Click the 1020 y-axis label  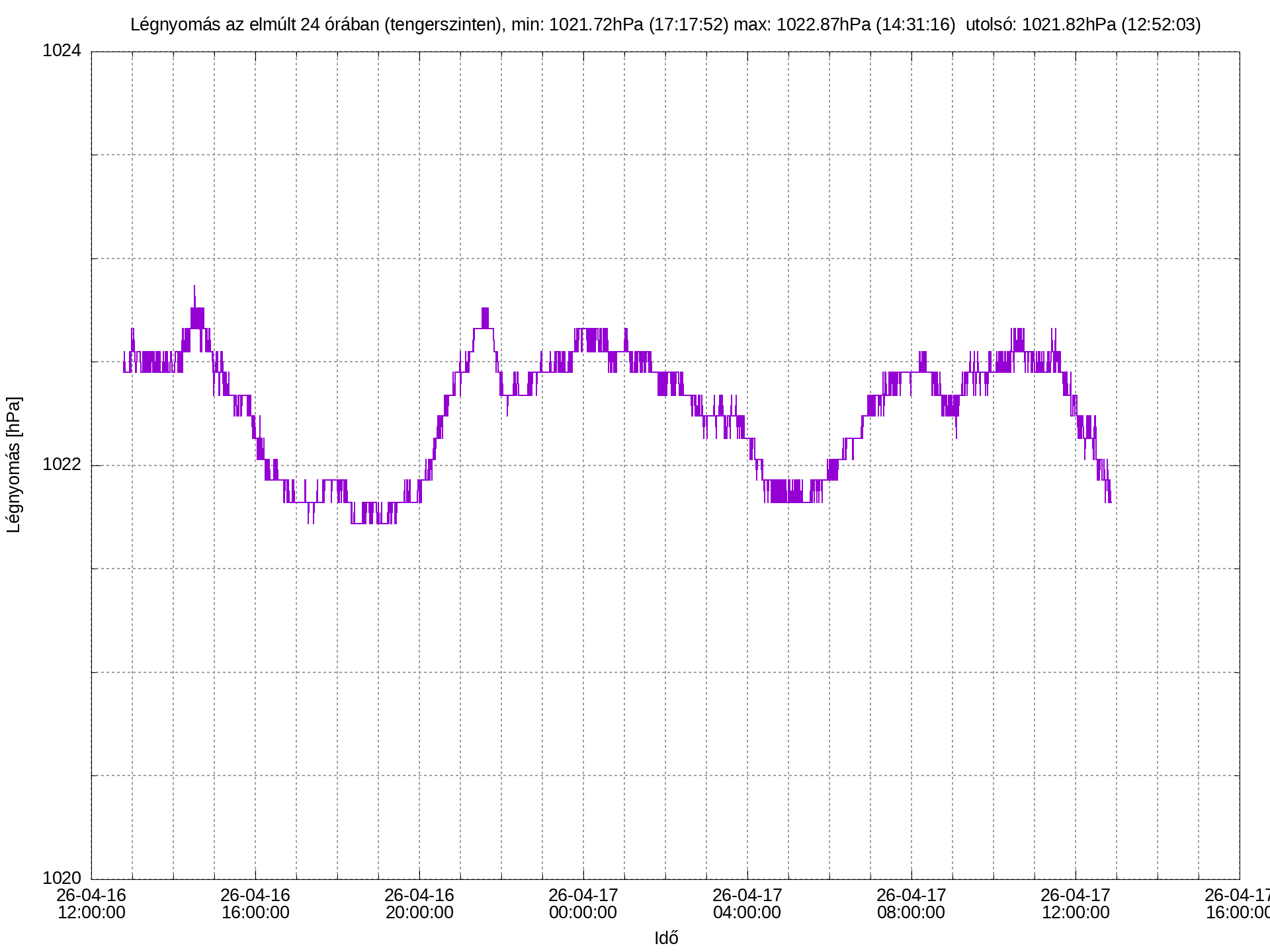pos(62,879)
